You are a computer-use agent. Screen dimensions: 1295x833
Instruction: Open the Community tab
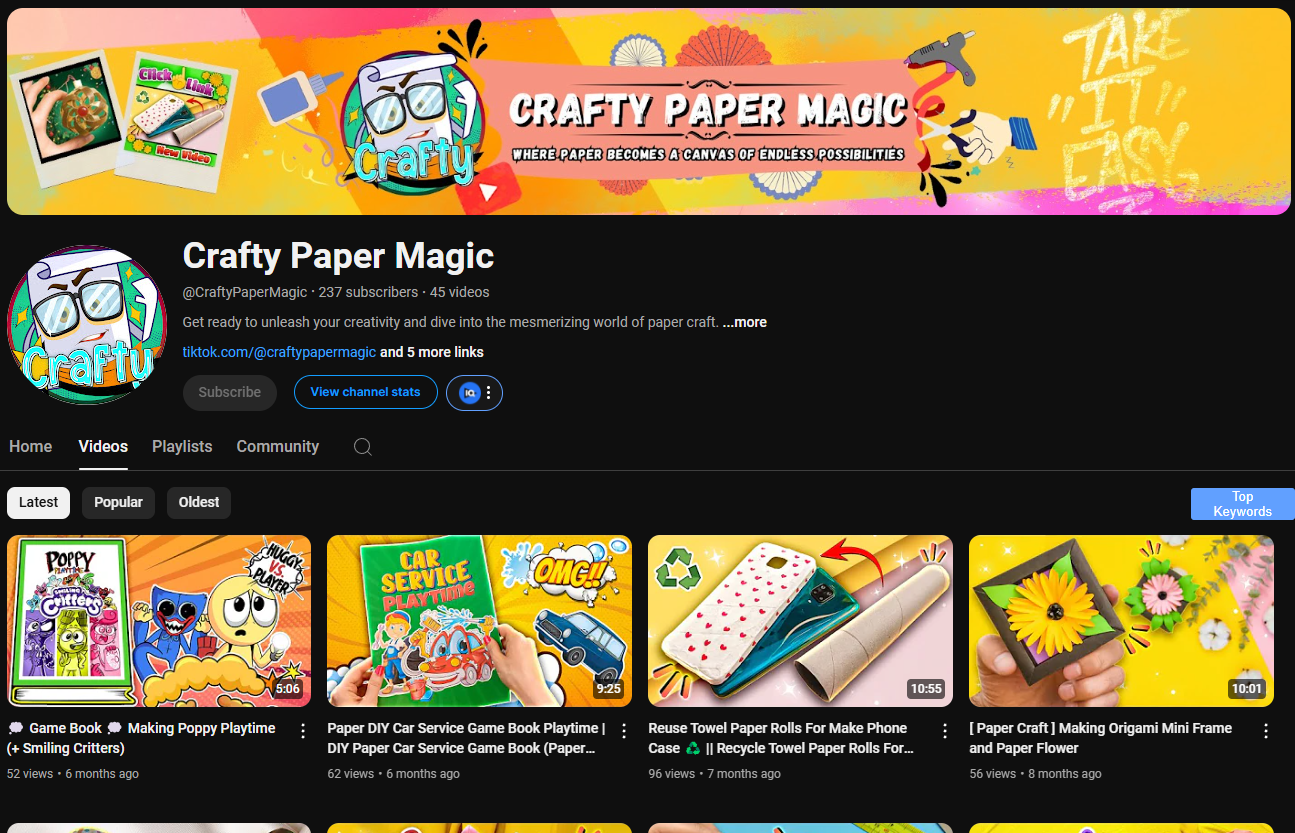point(277,447)
